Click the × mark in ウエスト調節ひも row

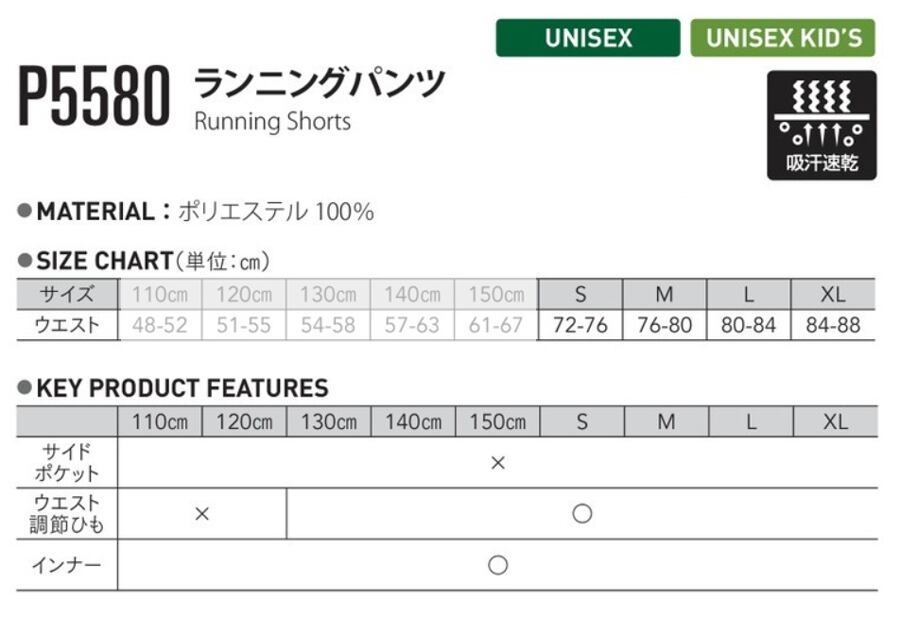pos(202,513)
